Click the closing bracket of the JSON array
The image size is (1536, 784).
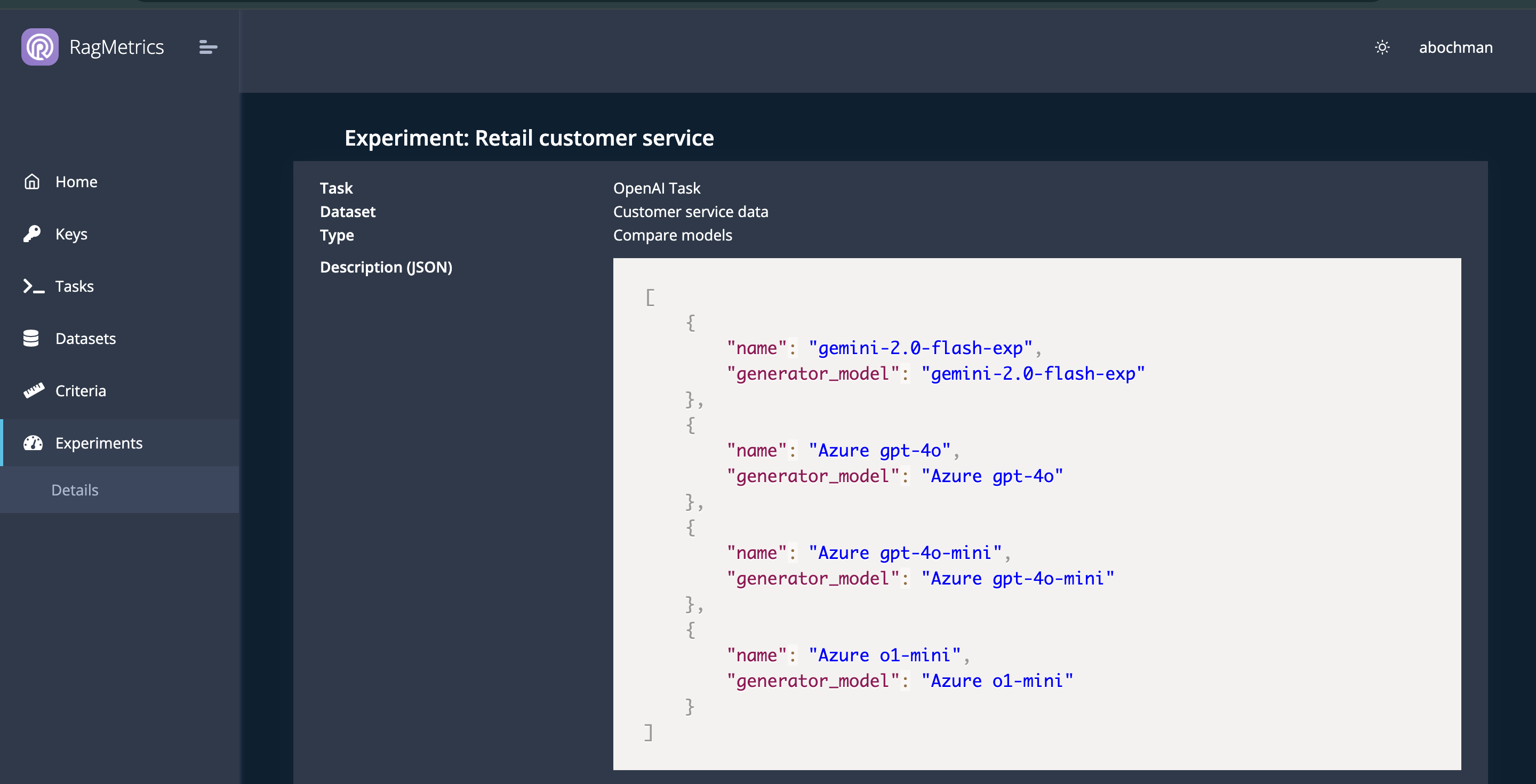[x=649, y=732]
